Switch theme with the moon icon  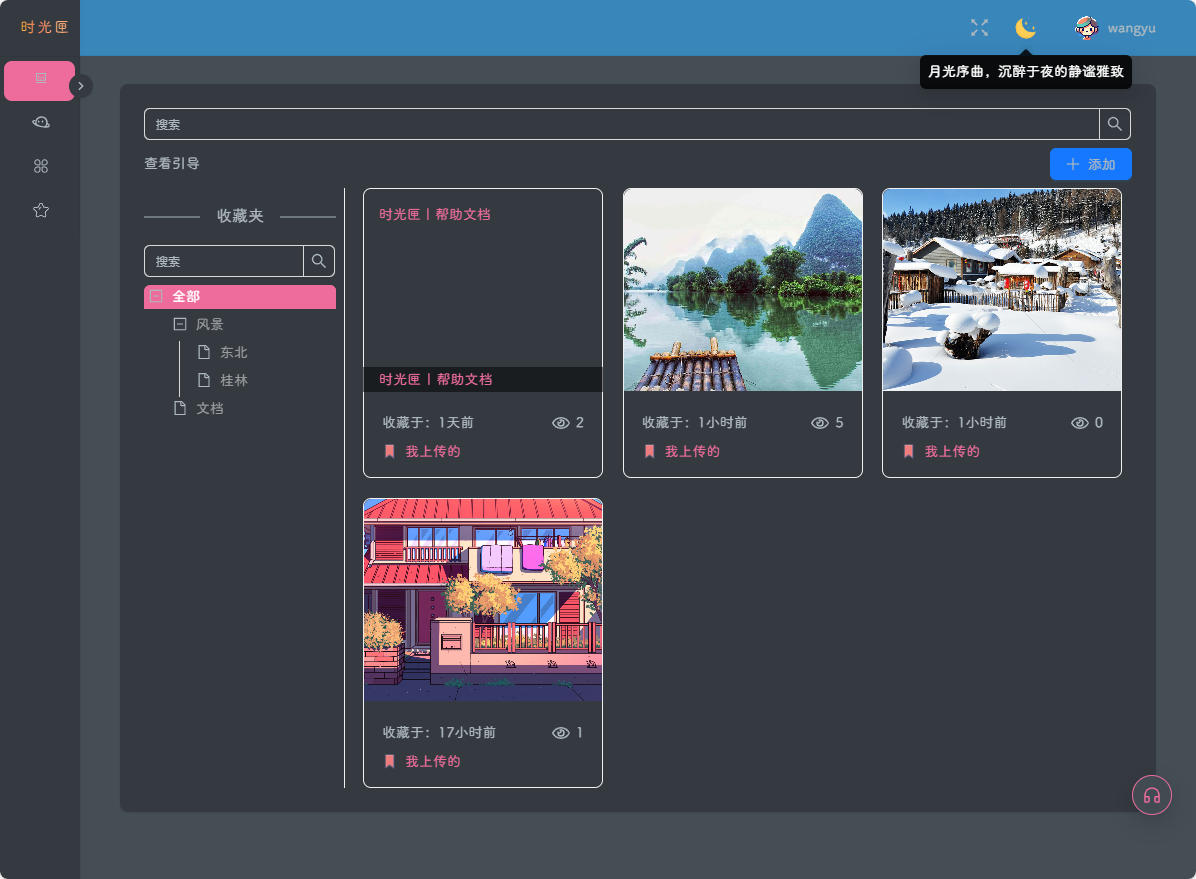pyautogui.click(x=1025, y=28)
